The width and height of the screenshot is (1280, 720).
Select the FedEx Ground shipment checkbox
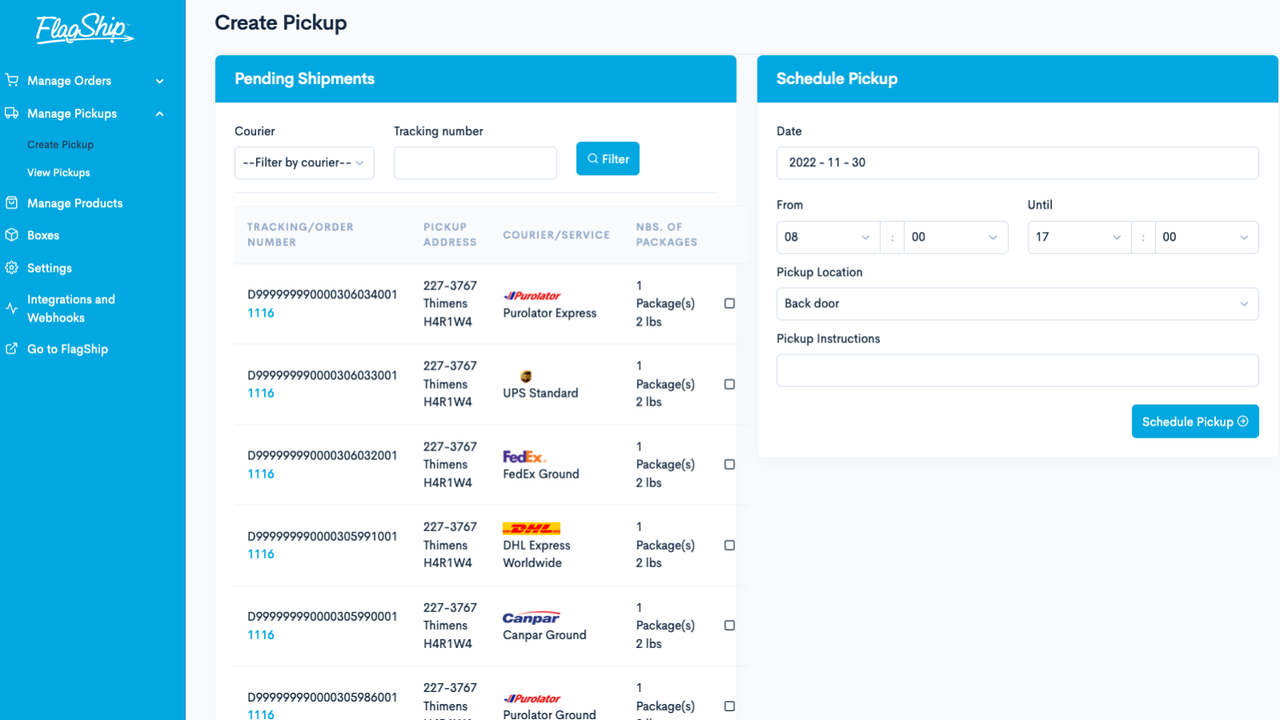click(729, 465)
